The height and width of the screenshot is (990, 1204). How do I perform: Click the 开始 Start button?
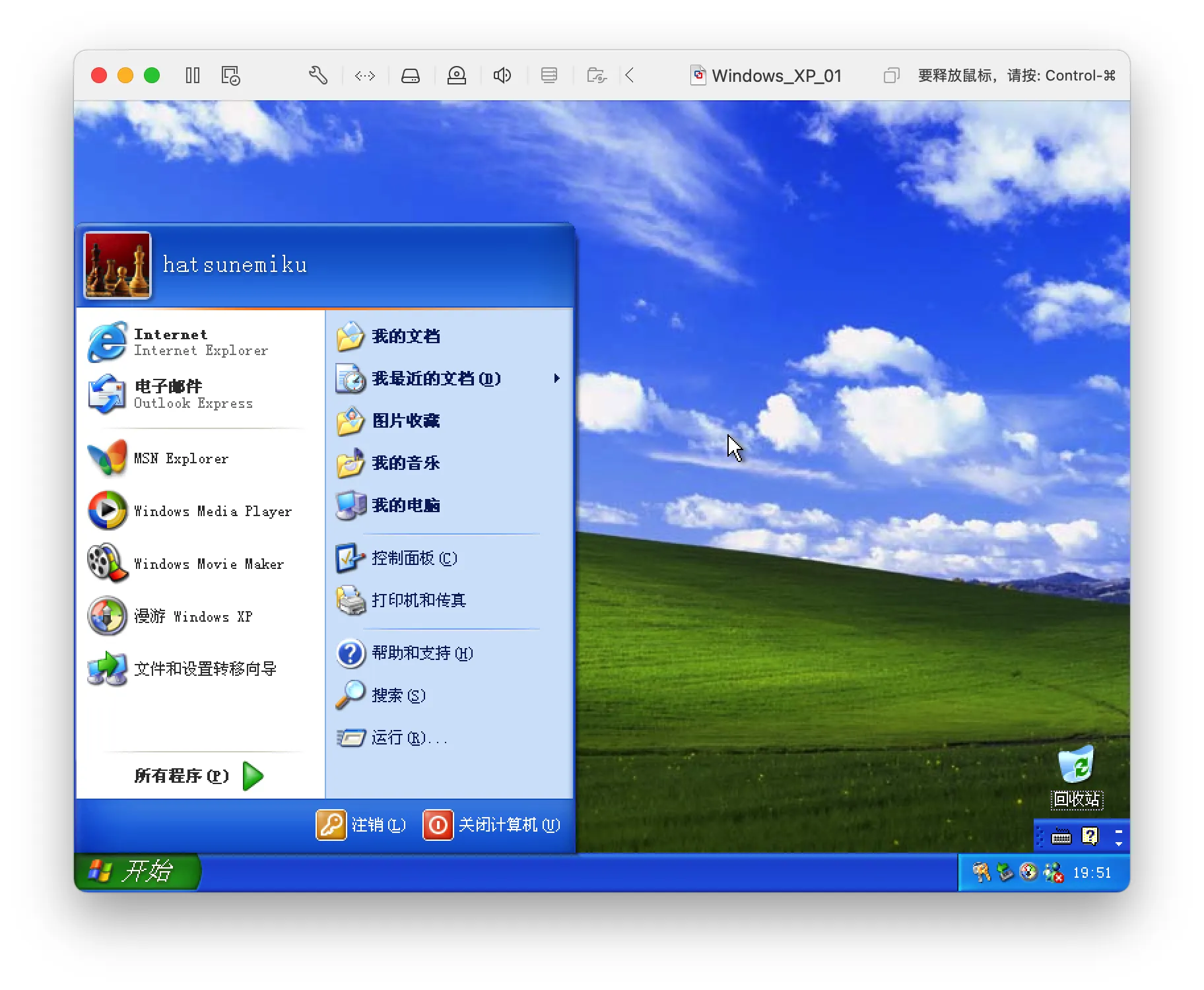[137, 871]
